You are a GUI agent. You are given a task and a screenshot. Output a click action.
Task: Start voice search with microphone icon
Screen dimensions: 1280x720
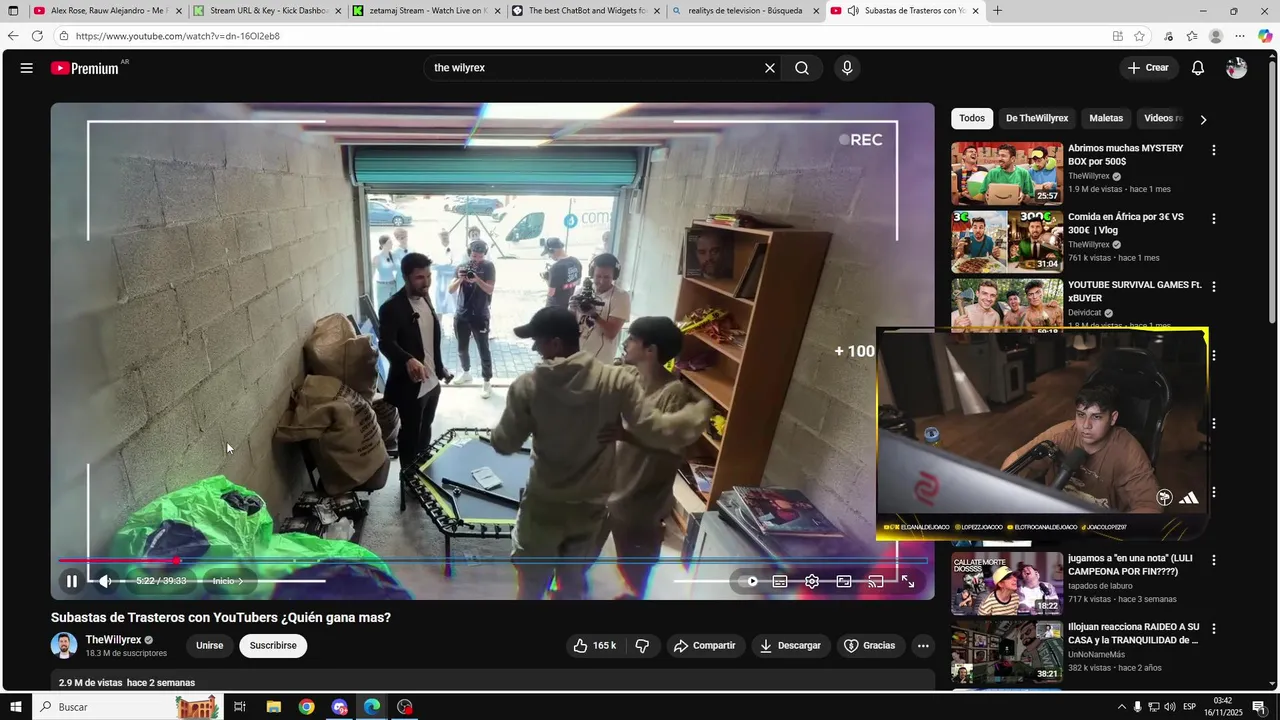847,68
